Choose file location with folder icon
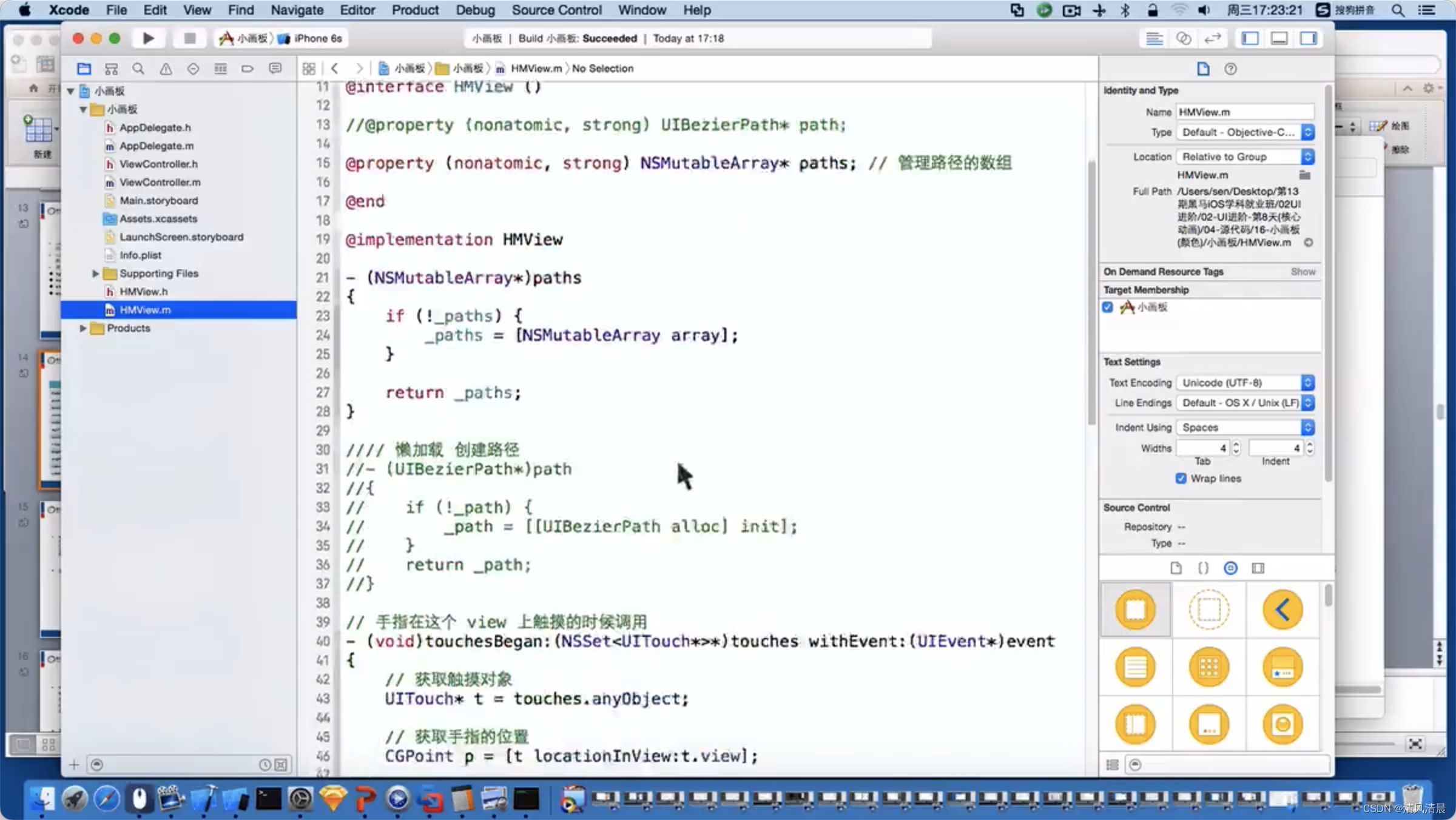 (1304, 175)
